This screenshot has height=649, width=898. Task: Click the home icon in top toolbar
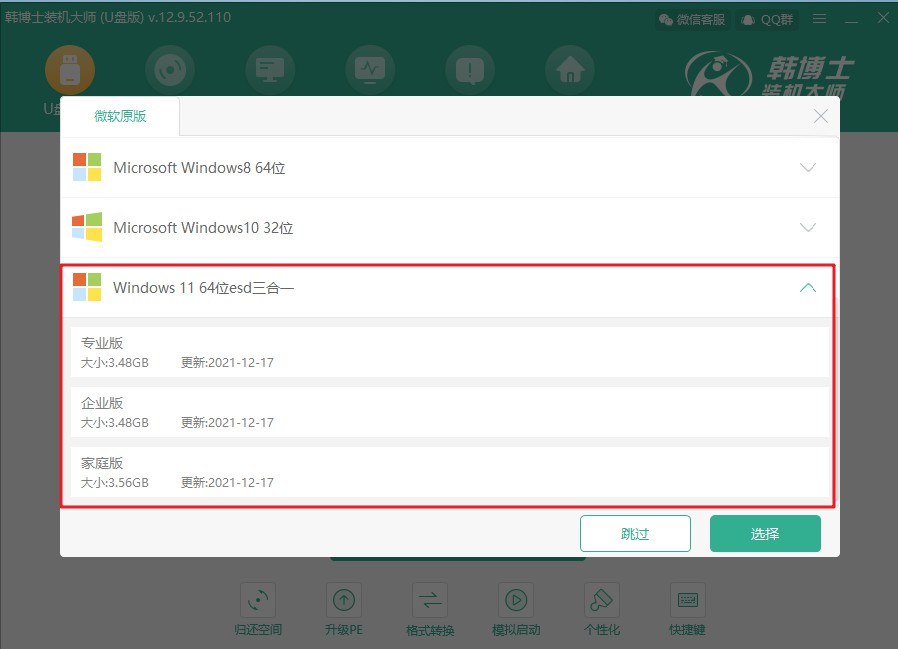click(570, 70)
